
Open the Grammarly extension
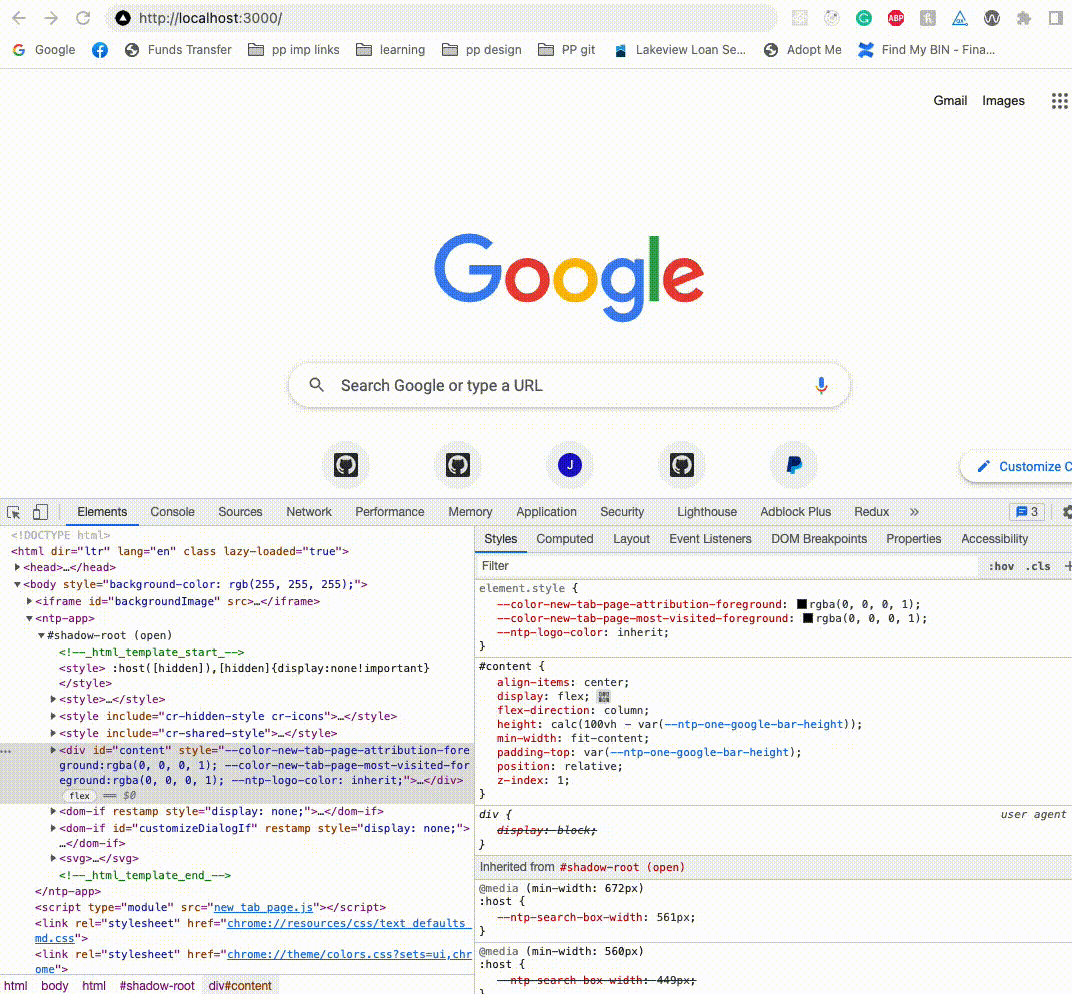click(x=863, y=18)
